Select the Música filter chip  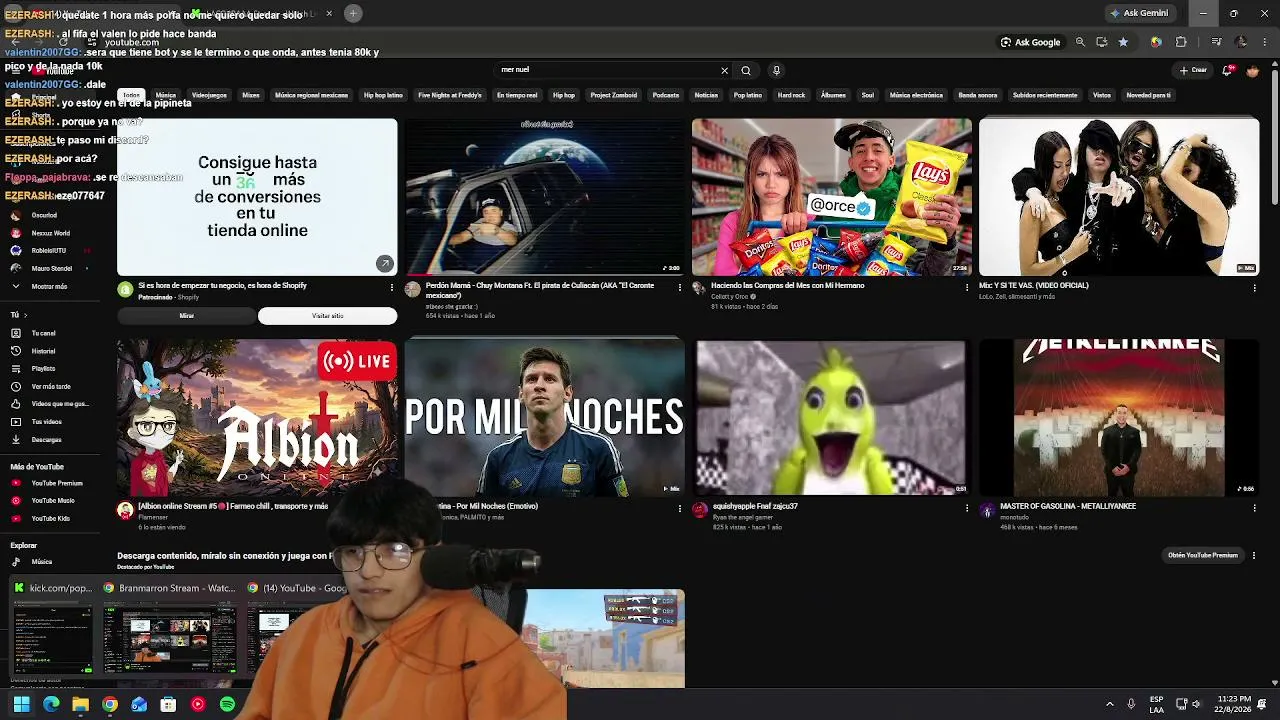click(166, 95)
